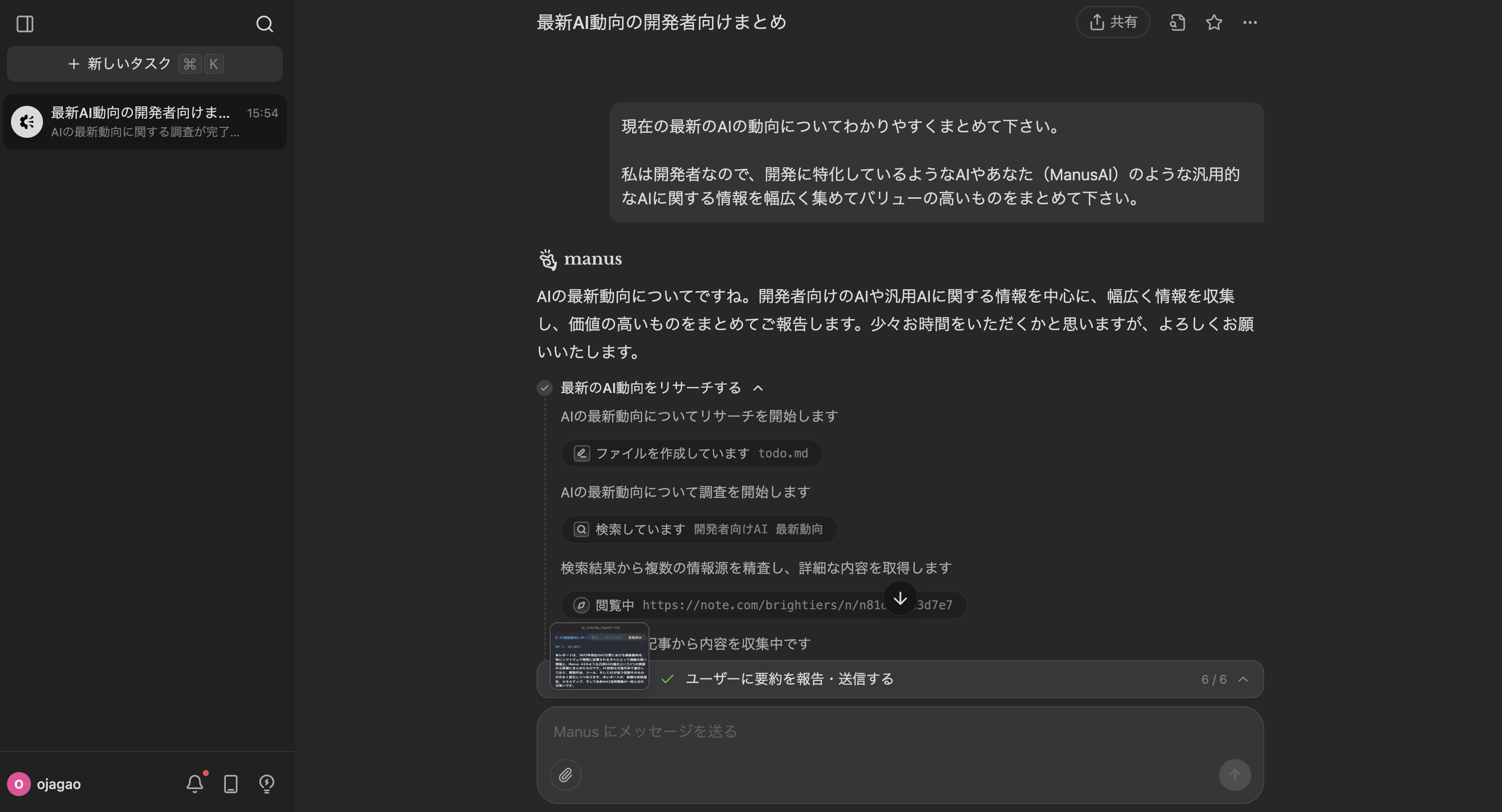The height and width of the screenshot is (812, 1502).
Task: Collapse the 6/6 step progress list
Action: pyautogui.click(x=1245, y=679)
